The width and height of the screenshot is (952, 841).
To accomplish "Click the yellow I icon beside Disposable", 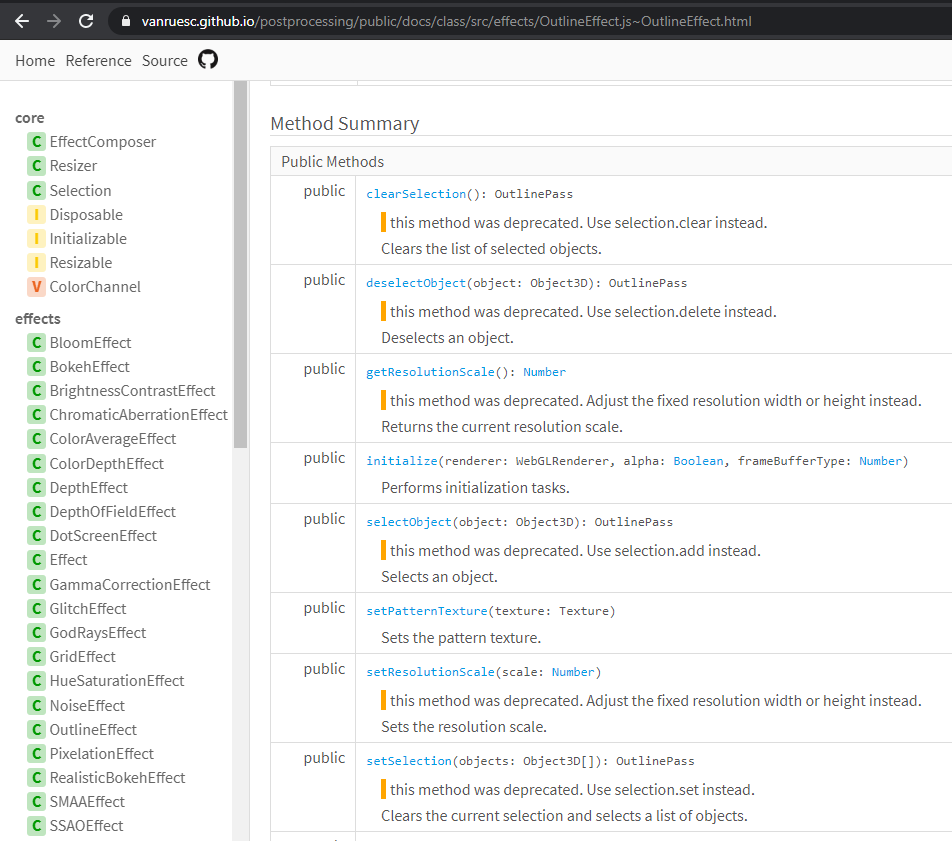I will pos(36,214).
